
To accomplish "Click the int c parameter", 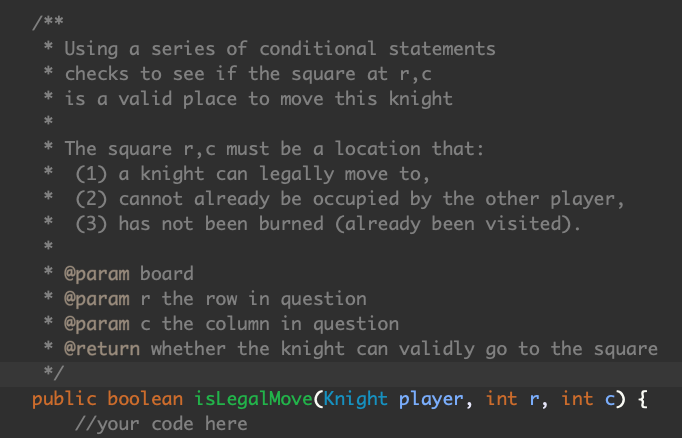I will click(x=588, y=399).
